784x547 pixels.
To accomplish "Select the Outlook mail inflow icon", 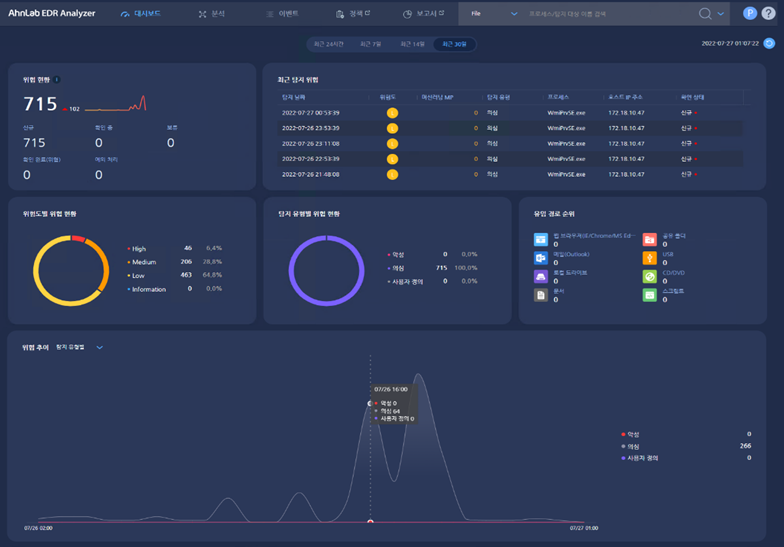I will [540, 258].
